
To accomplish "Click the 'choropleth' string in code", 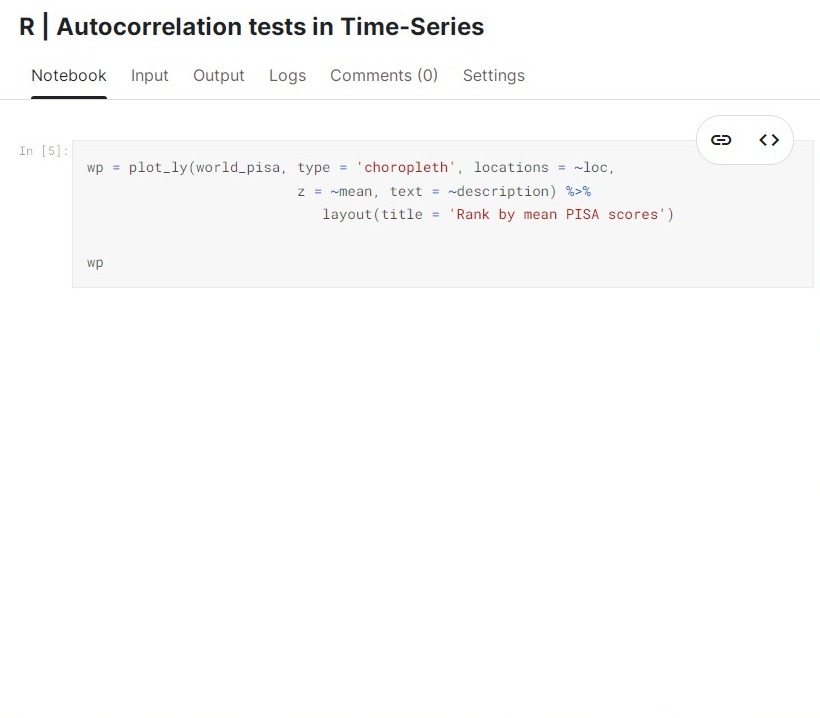I will pos(405,167).
